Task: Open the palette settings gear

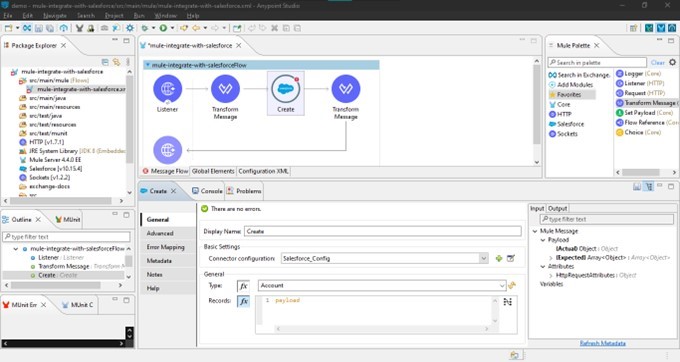Action: tap(672, 62)
